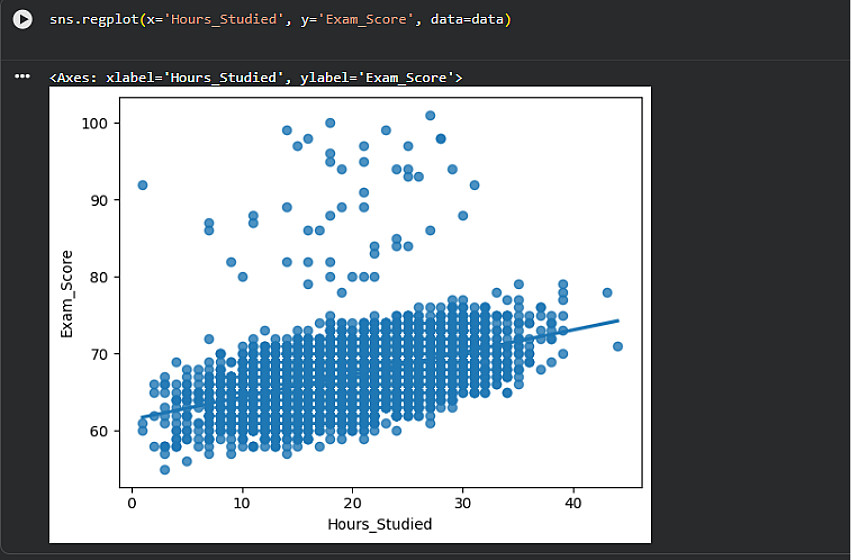Click the 40 tick label on x-axis
The image size is (851, 560).
click(573, 504)
